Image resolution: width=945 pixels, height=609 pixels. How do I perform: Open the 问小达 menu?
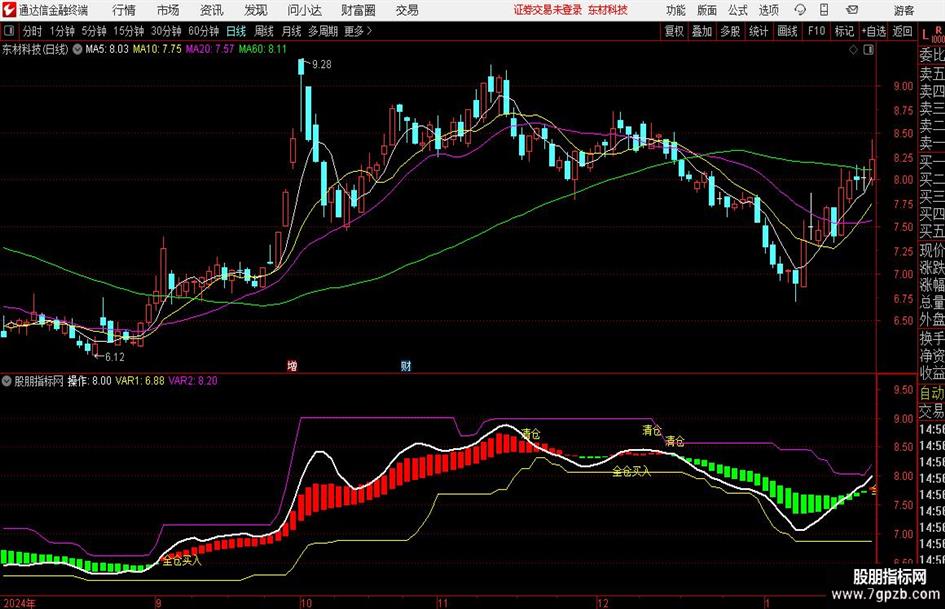[304, 10]
